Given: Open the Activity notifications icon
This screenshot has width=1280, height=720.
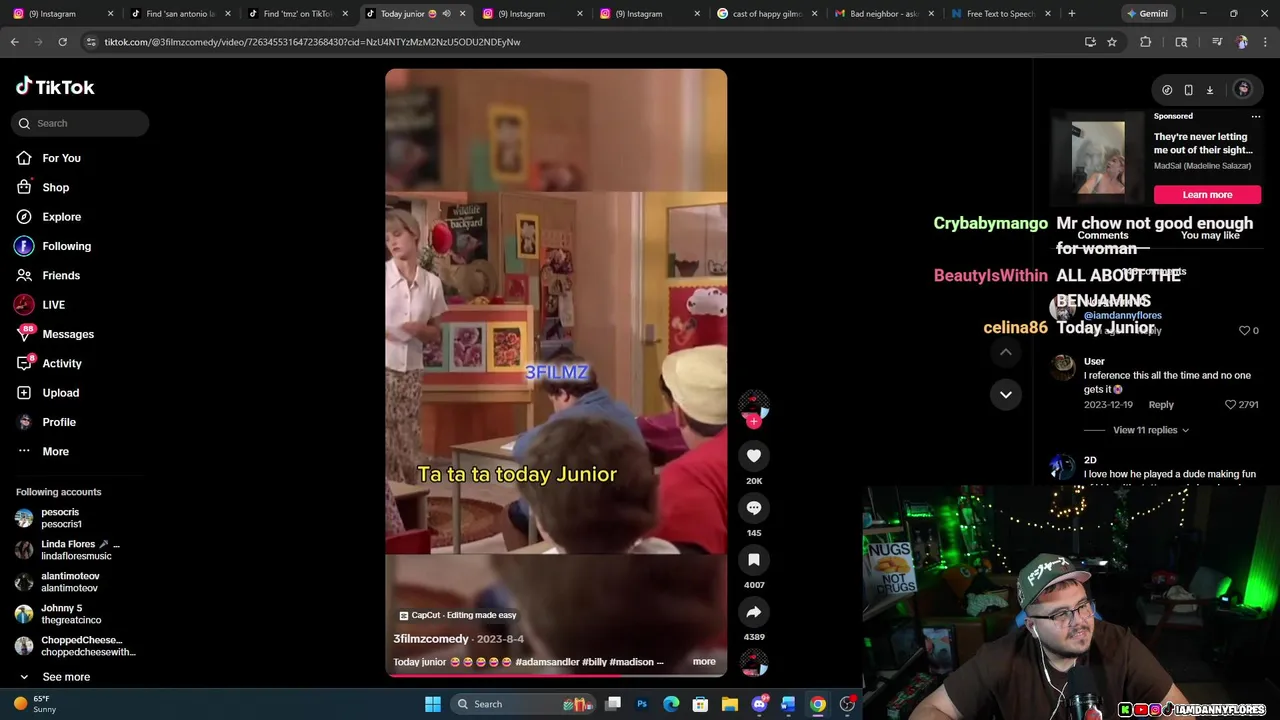Looking at the screenshot, I should click(24, 363).
